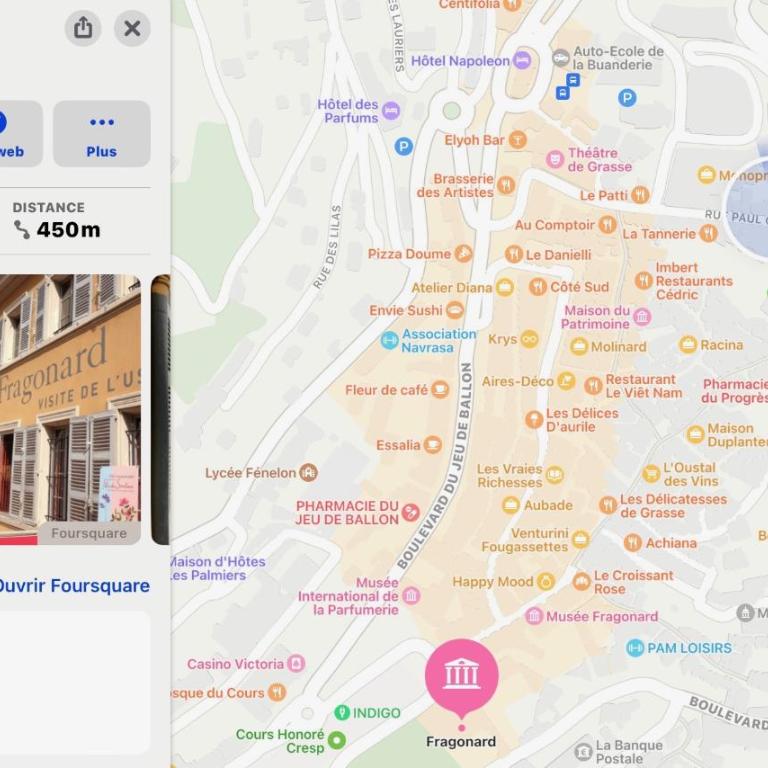Select the Théâtre de Grasse mask icon

point(555,159)
